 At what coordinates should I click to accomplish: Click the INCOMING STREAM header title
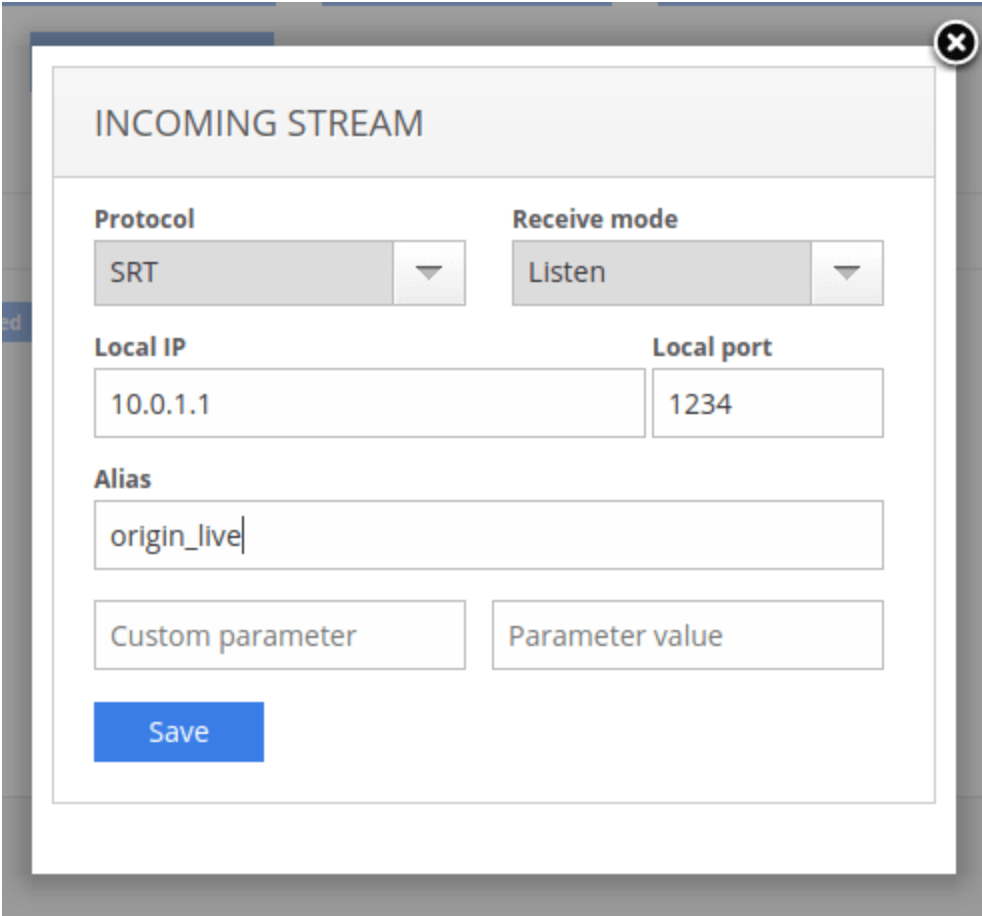click(258, 123)
